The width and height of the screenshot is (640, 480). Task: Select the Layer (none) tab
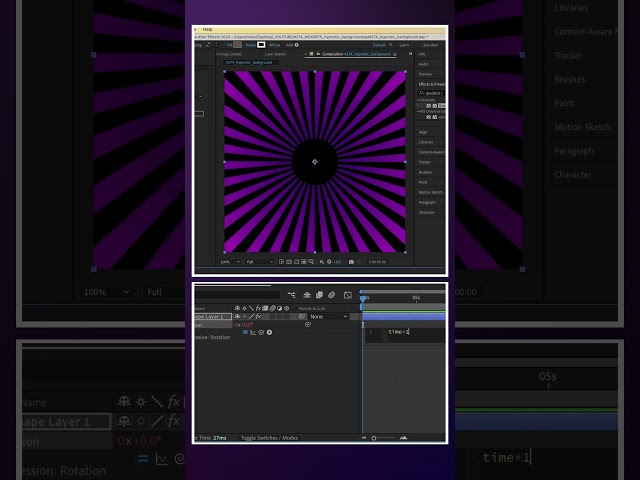coord(275,54)
